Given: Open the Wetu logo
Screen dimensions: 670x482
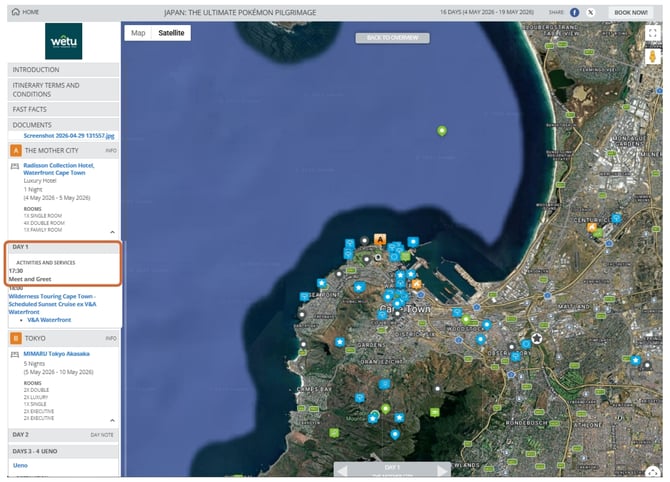Looking at the screenshot, I should pyautogui.click(x=64, y=41).
